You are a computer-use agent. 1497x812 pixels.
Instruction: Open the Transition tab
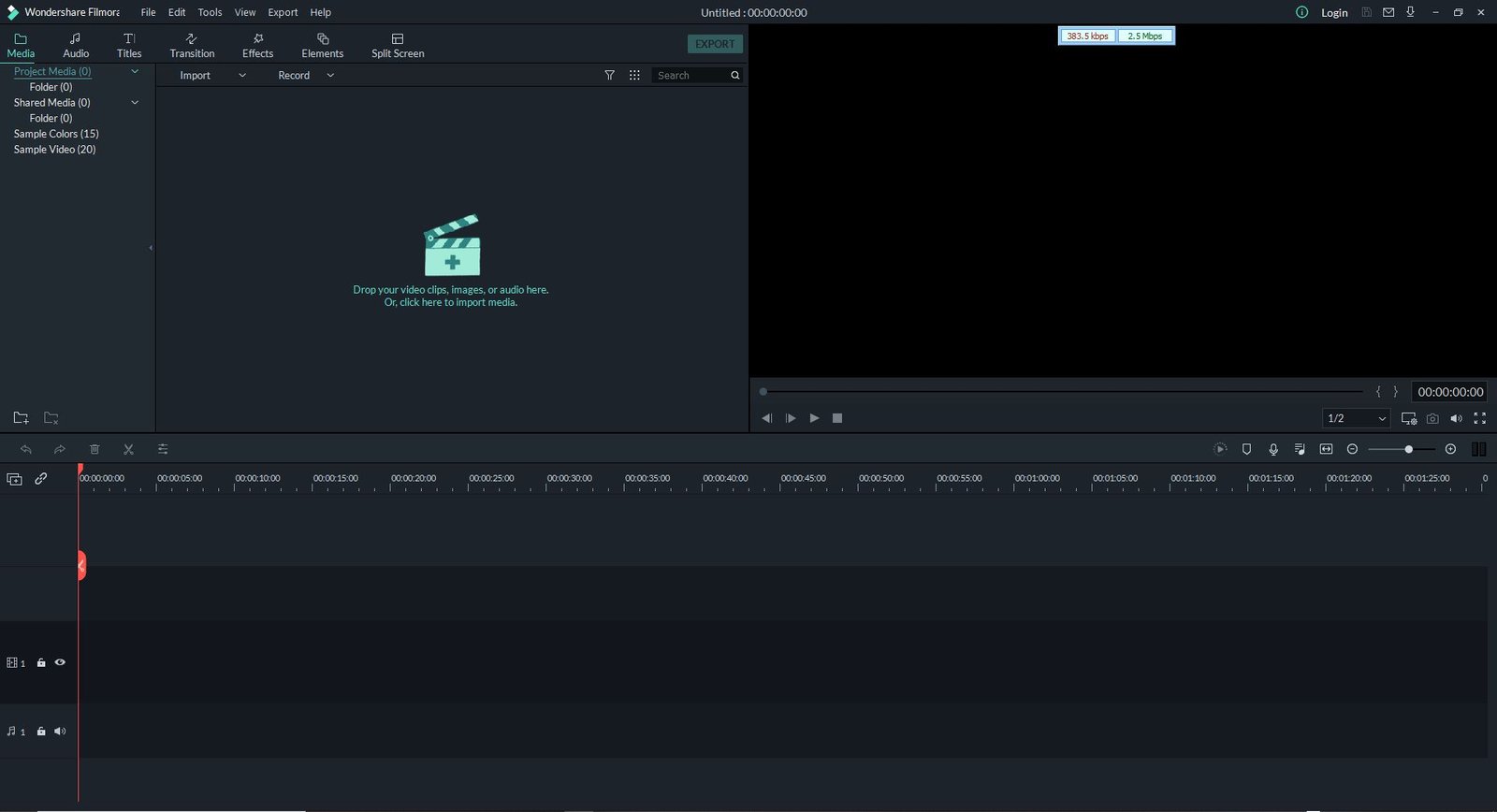tap(192, 45)
